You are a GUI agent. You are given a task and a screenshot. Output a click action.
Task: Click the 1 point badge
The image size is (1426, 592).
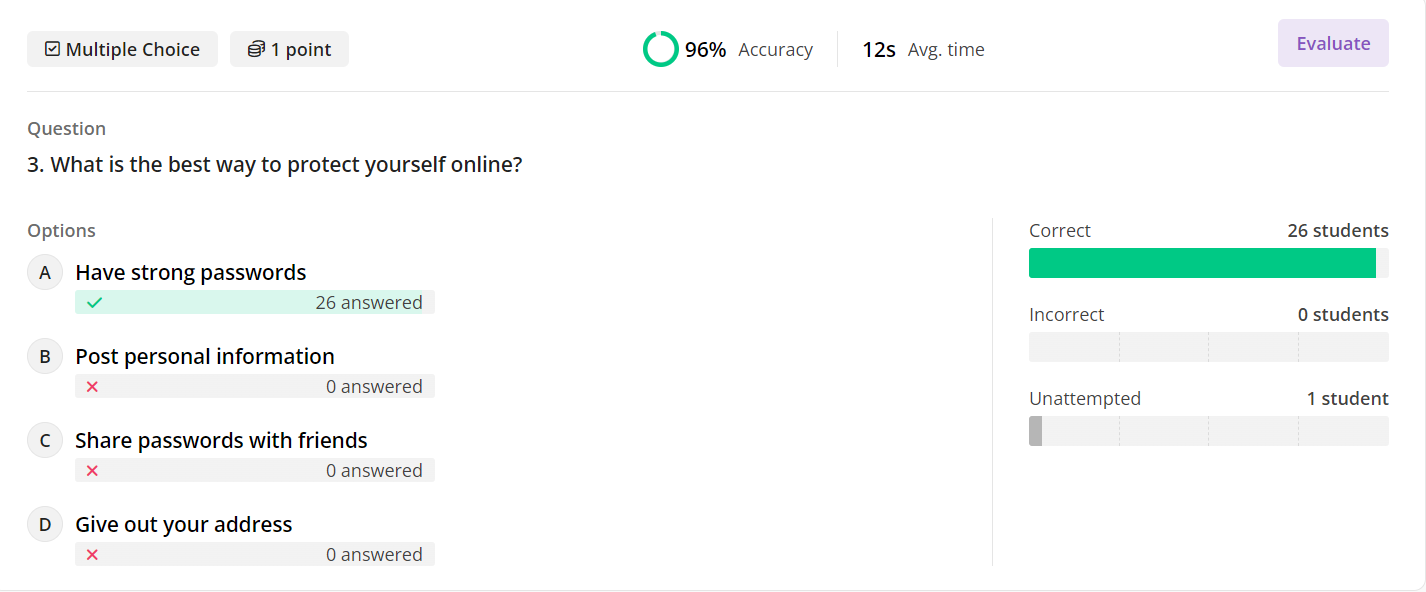(289, 49)
